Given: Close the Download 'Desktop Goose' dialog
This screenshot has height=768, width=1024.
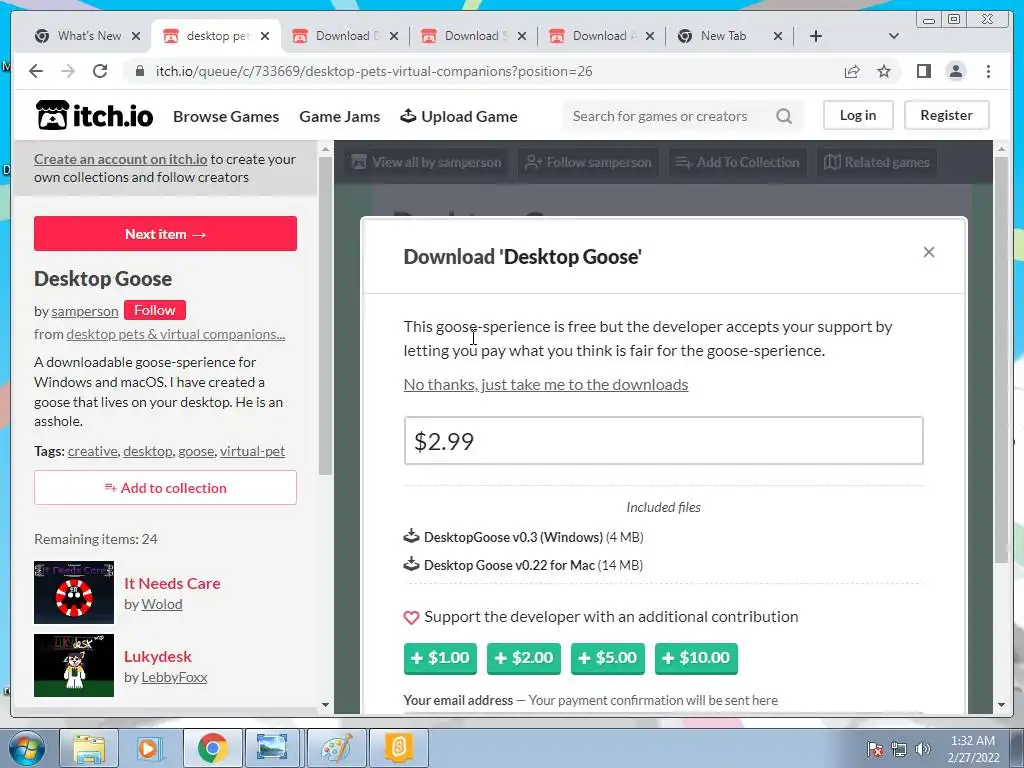Looking at the screenshot, I should pos(929,252).
